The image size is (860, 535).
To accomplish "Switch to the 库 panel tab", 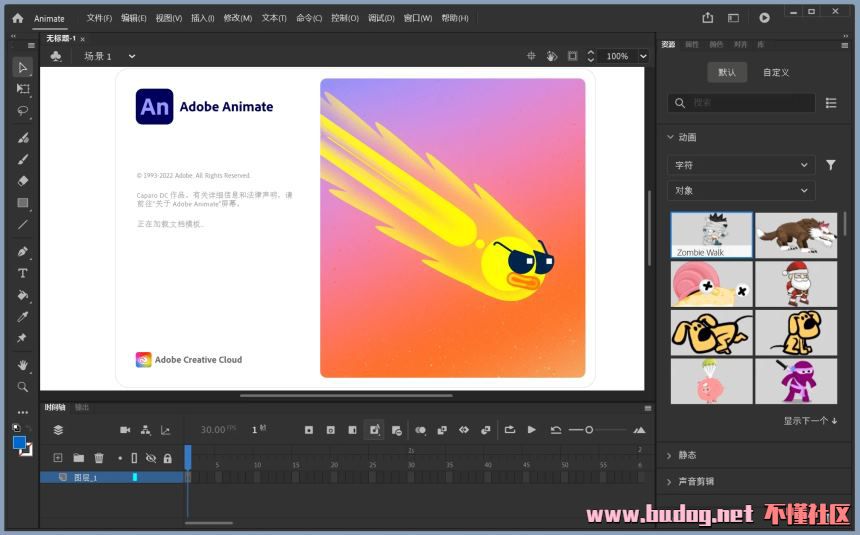I will 761,44.
